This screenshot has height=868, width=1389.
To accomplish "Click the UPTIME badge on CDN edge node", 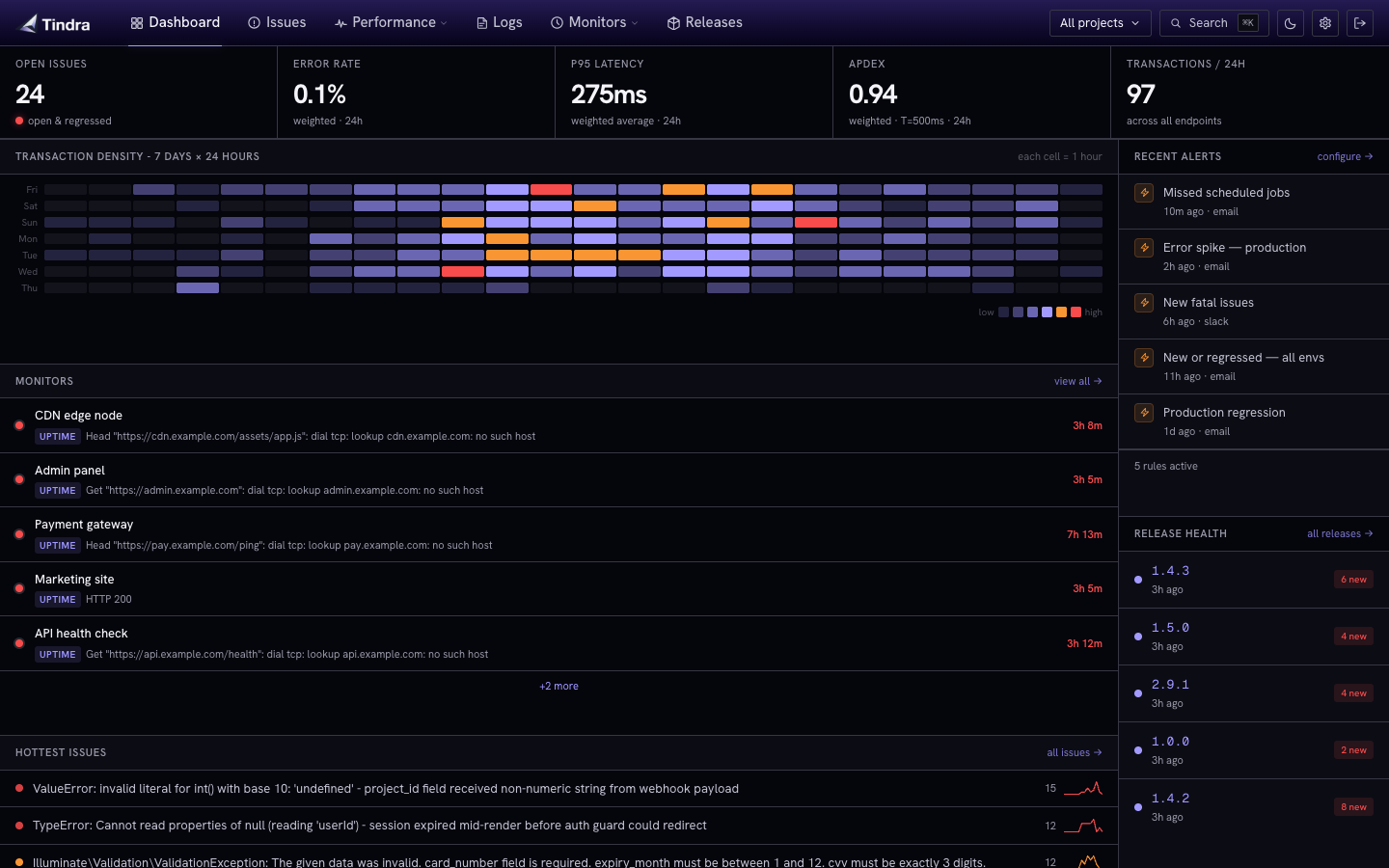I will 57,436.
